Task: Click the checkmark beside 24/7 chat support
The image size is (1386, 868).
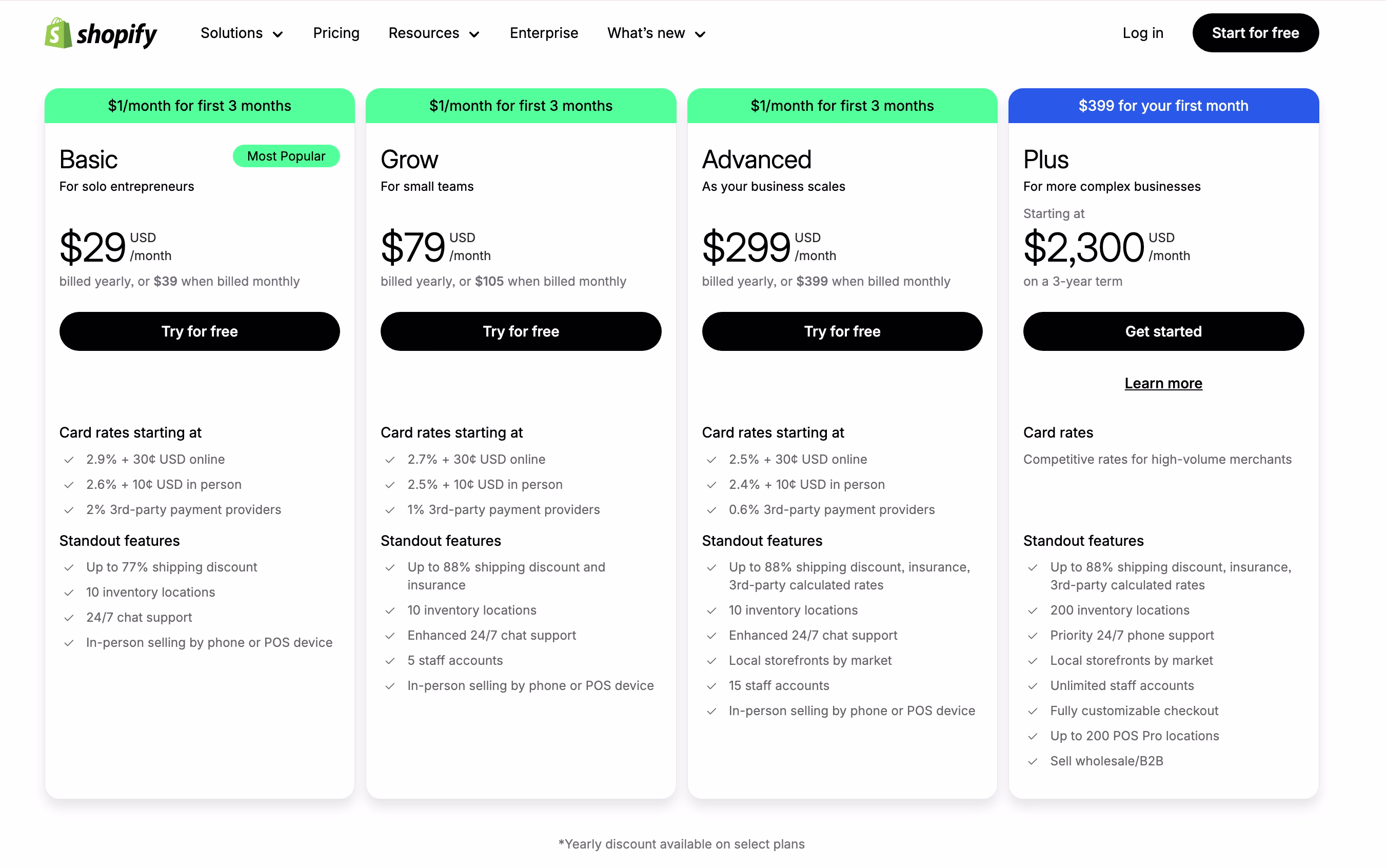Action: tap(69, 618)
